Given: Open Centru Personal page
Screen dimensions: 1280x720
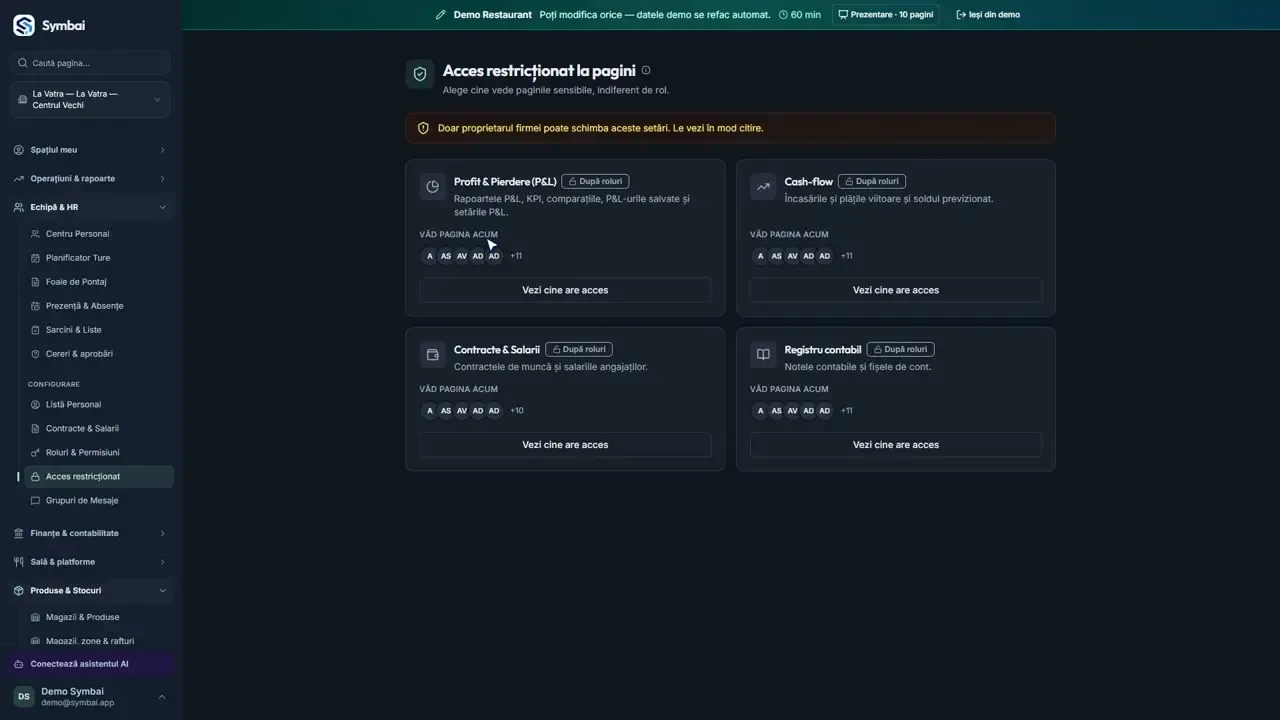Looking at the screenshot, I should coord(98,234).
